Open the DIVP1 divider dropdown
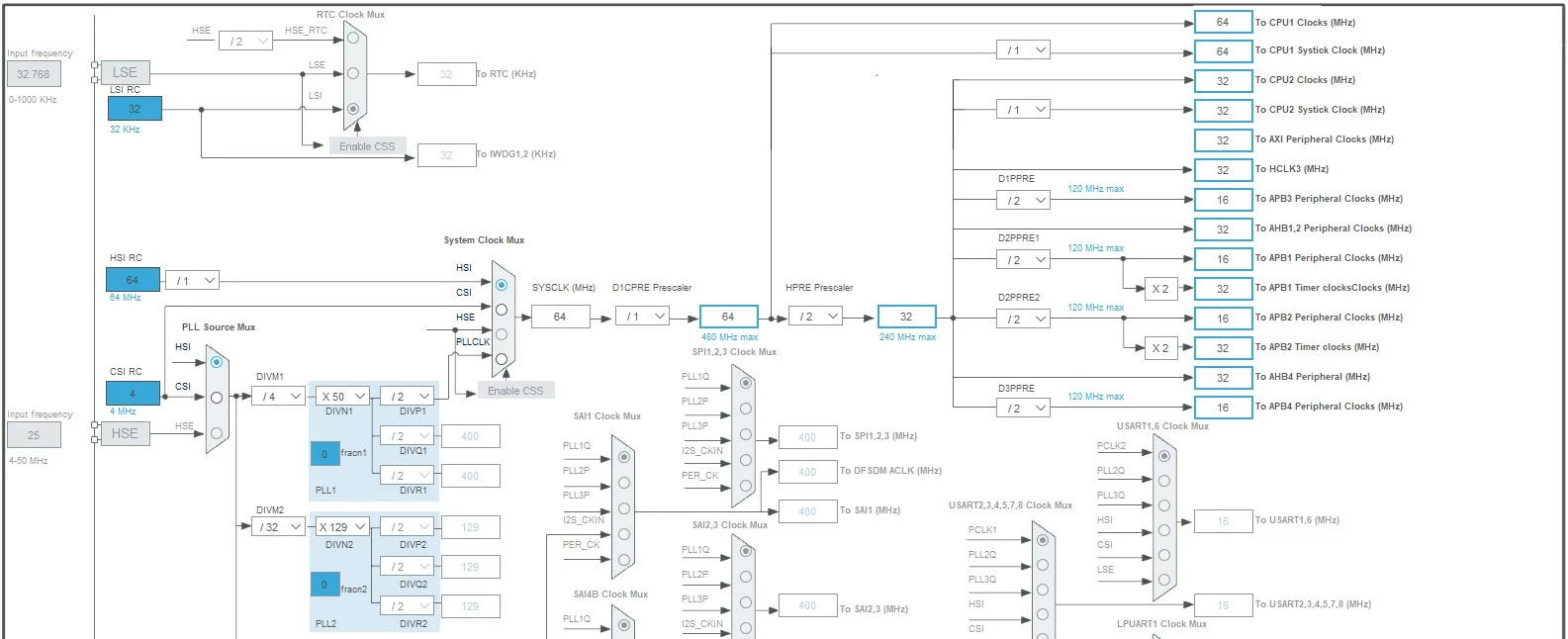The height and width of the screenshot is (639, 1568). click(408, 396)
